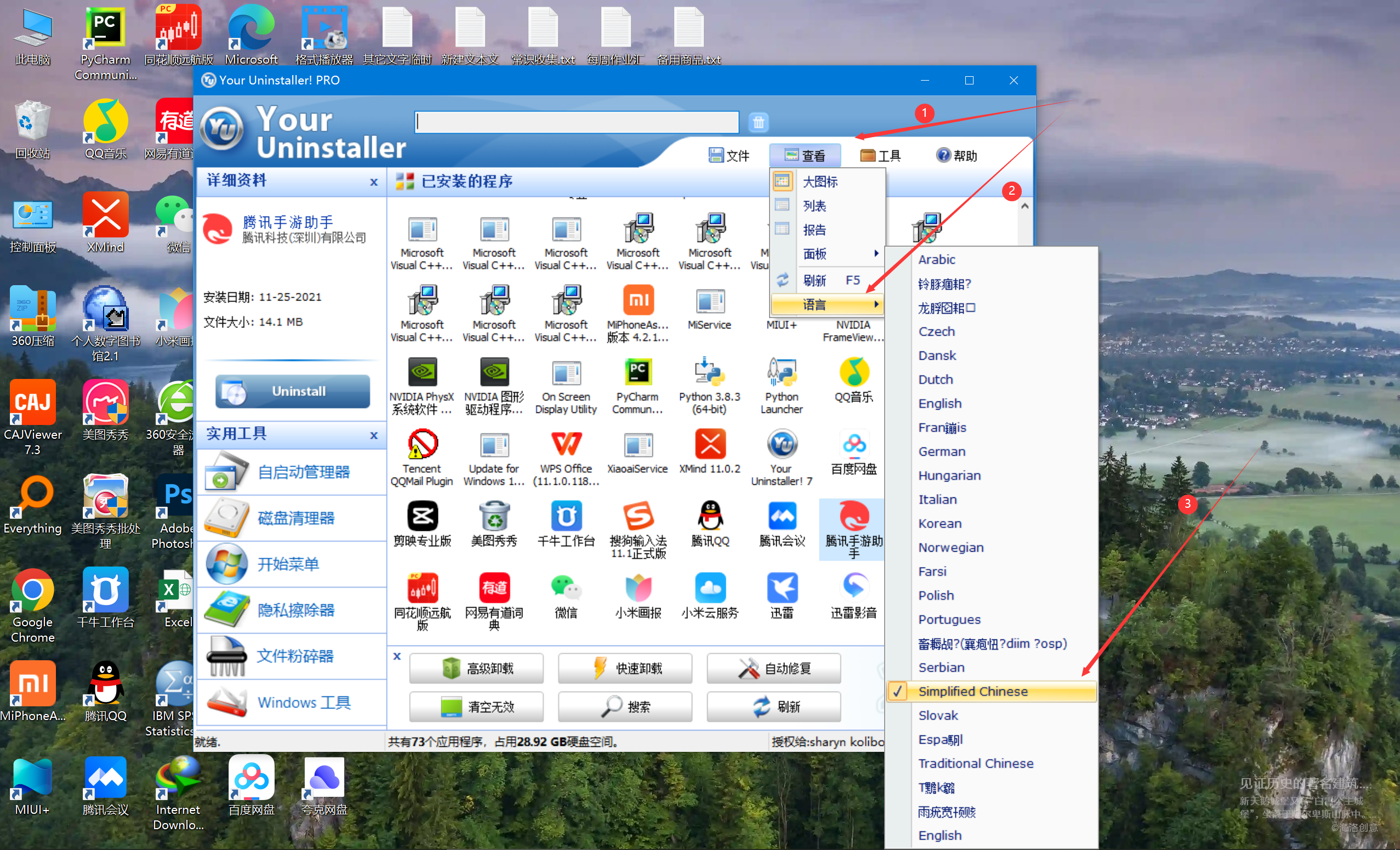
Task: Click into the search input field
Action: (x=576, y=122)
